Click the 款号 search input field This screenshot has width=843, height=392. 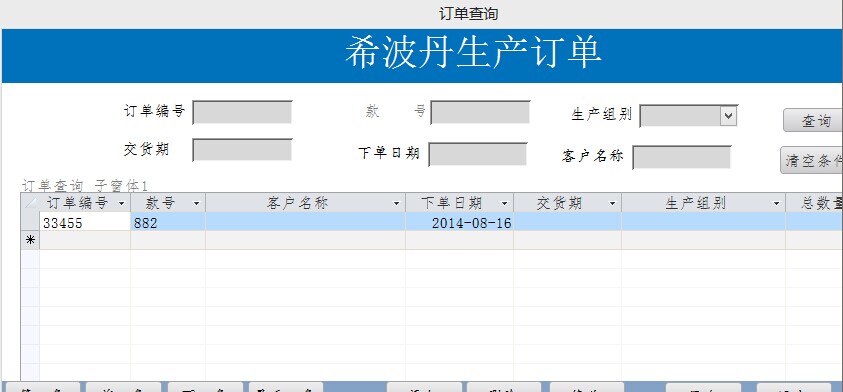click(480, 112)
